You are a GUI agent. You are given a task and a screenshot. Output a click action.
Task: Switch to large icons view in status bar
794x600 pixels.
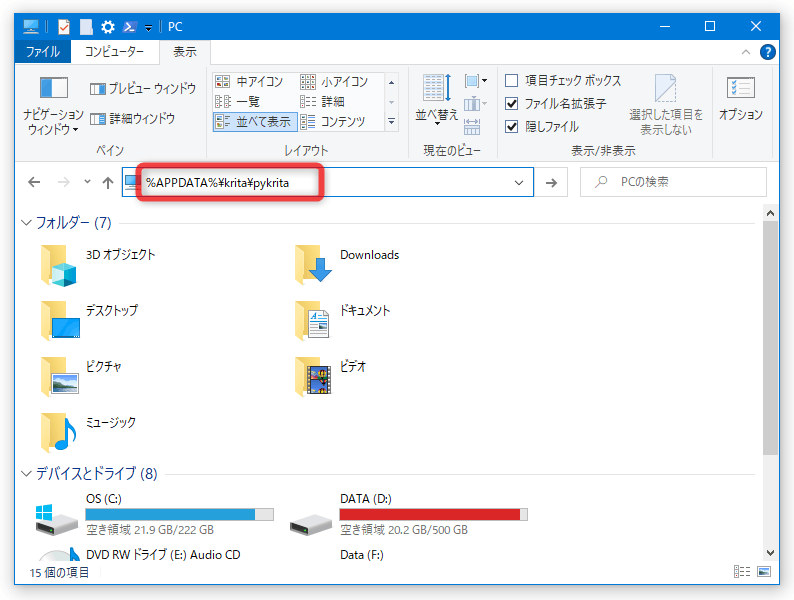764,572
